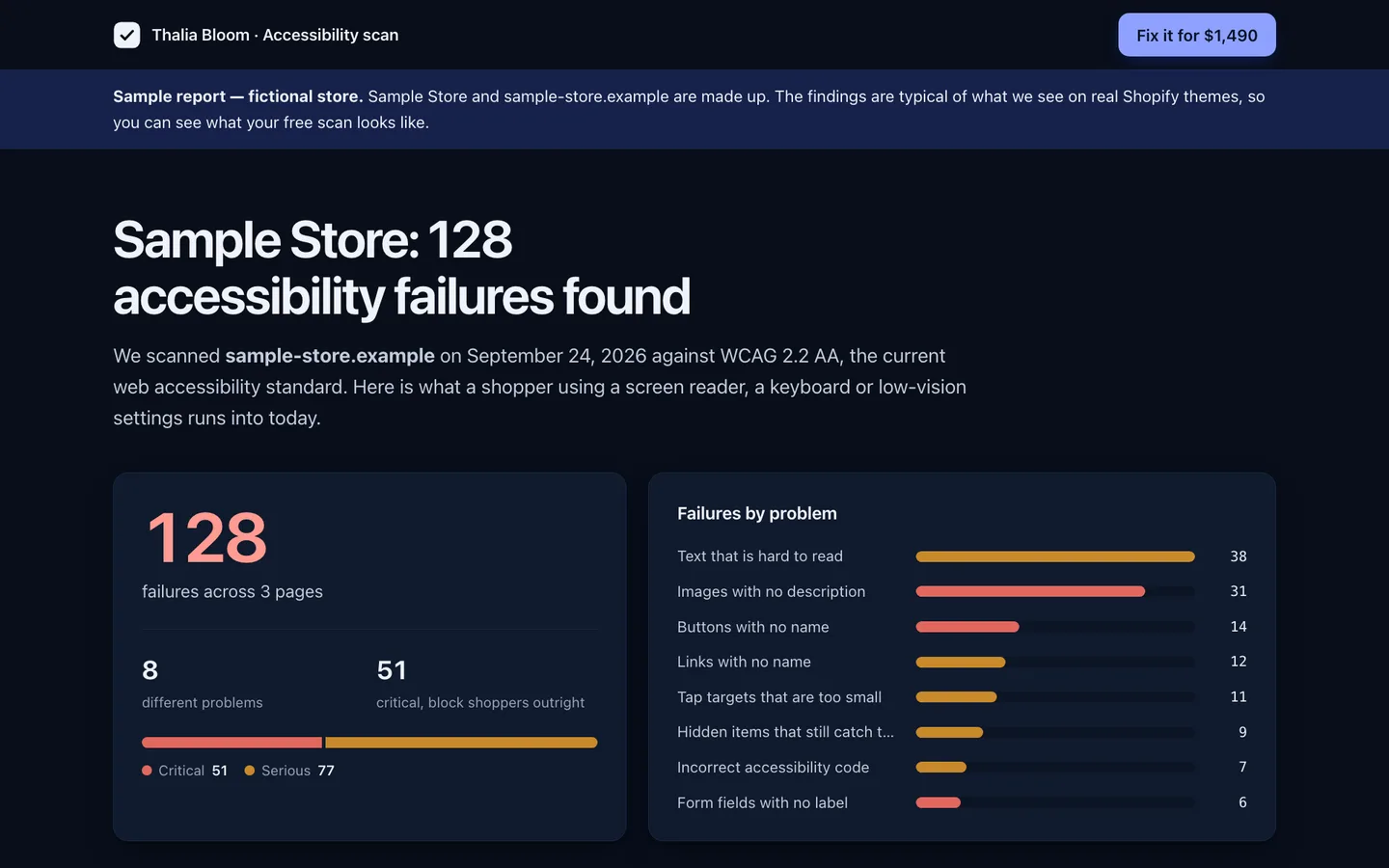Click the white checkmark logo icon

(126, 35)
